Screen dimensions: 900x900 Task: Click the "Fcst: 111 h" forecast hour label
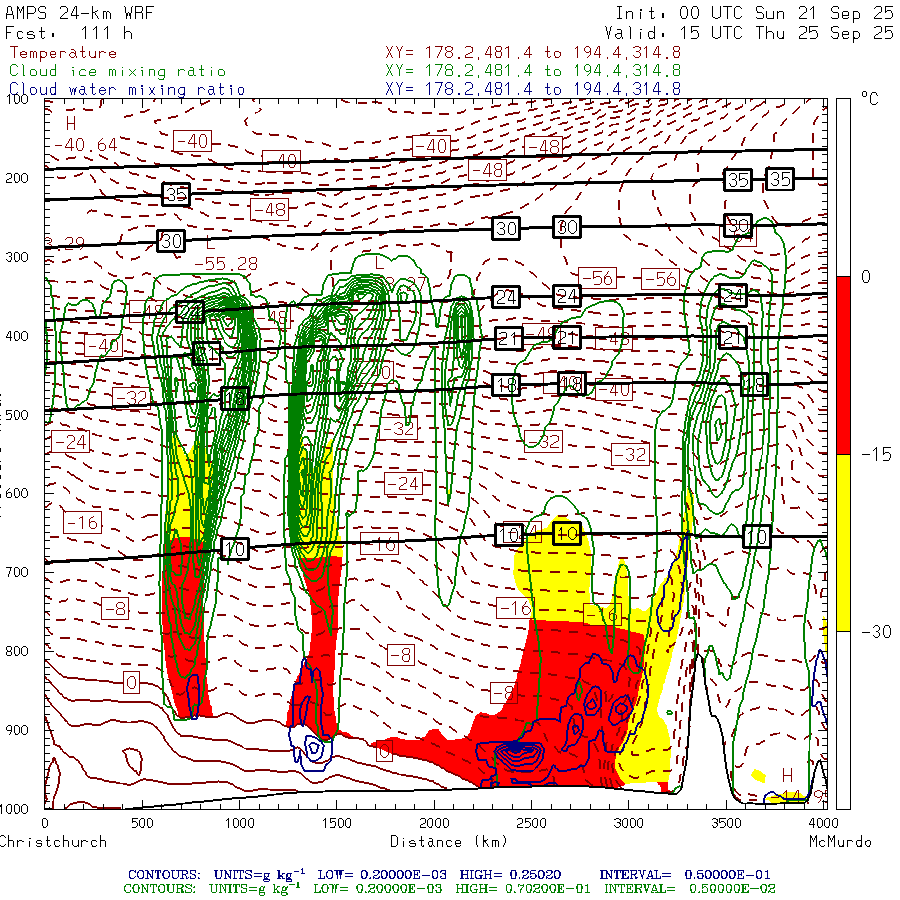point(69,33)
